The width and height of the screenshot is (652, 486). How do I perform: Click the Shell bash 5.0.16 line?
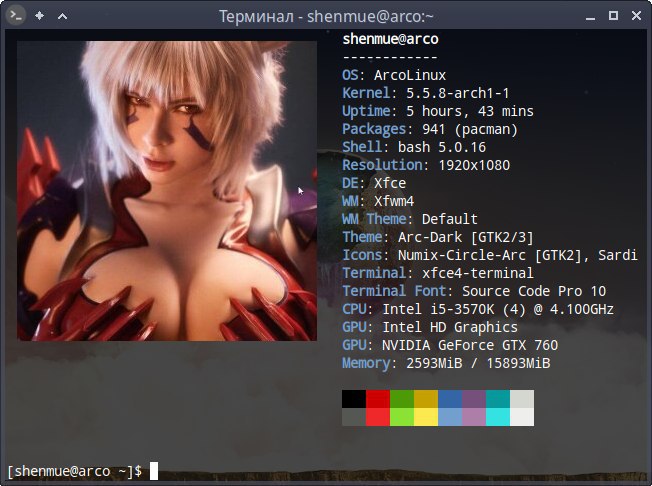pyautogui.click(x=414, y=147)
